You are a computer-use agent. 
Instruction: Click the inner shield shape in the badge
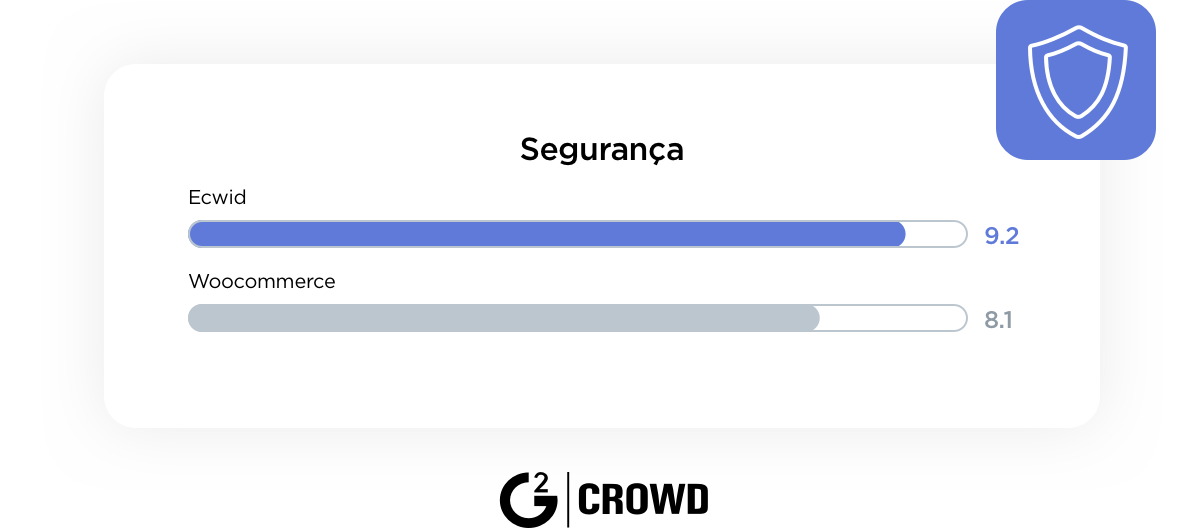(x=1076, y=78)
